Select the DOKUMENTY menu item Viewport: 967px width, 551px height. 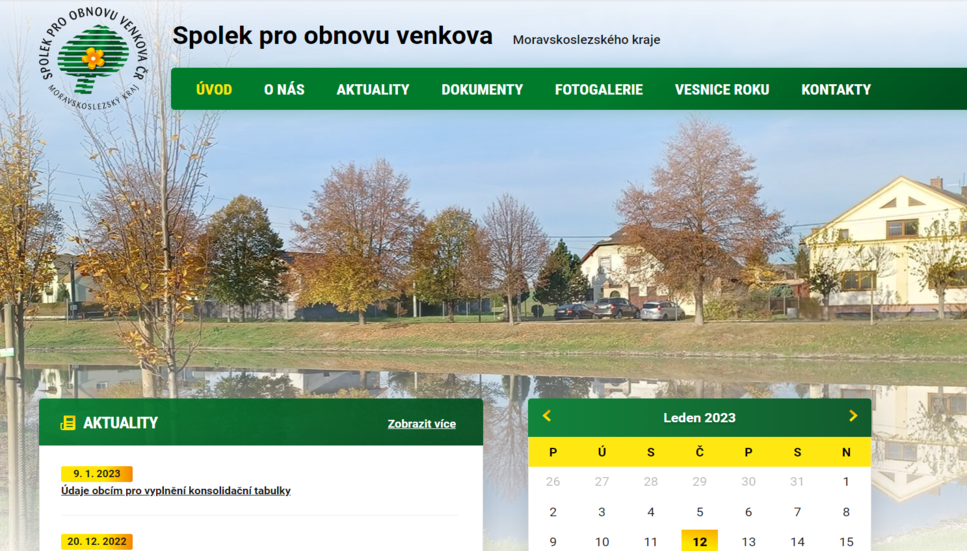pyautogui.click(x=482, y=90)
